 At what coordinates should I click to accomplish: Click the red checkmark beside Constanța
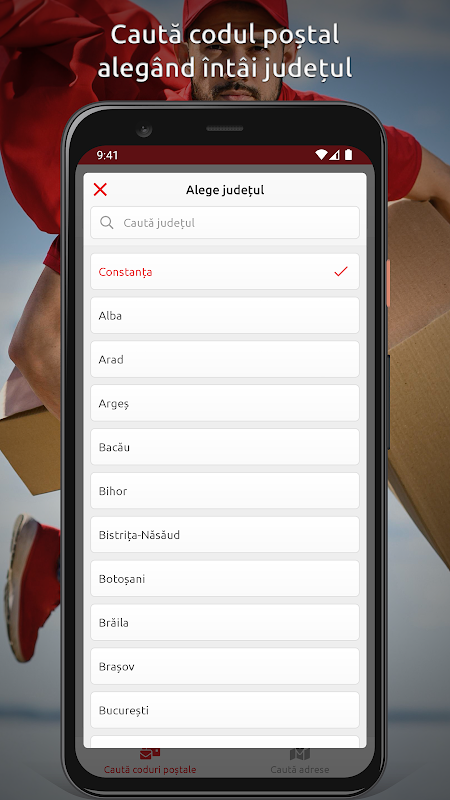click(x=341, y=271)
